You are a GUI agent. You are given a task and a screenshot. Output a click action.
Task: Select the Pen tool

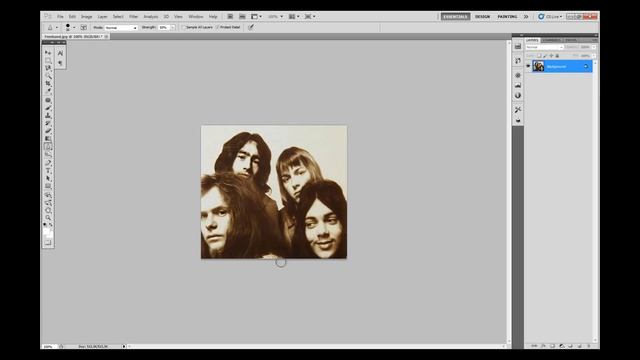tap(48, 163)
